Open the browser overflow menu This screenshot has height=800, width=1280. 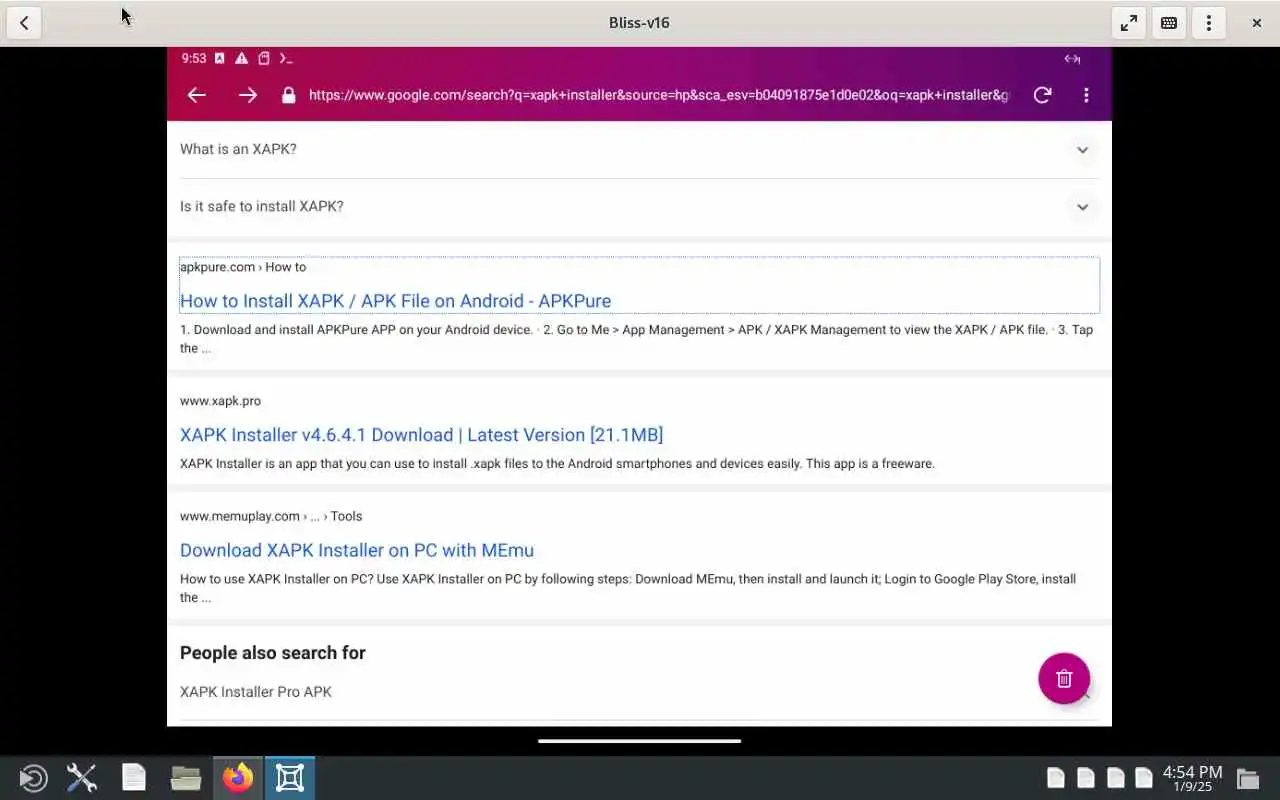click(x=1086, y=95)
